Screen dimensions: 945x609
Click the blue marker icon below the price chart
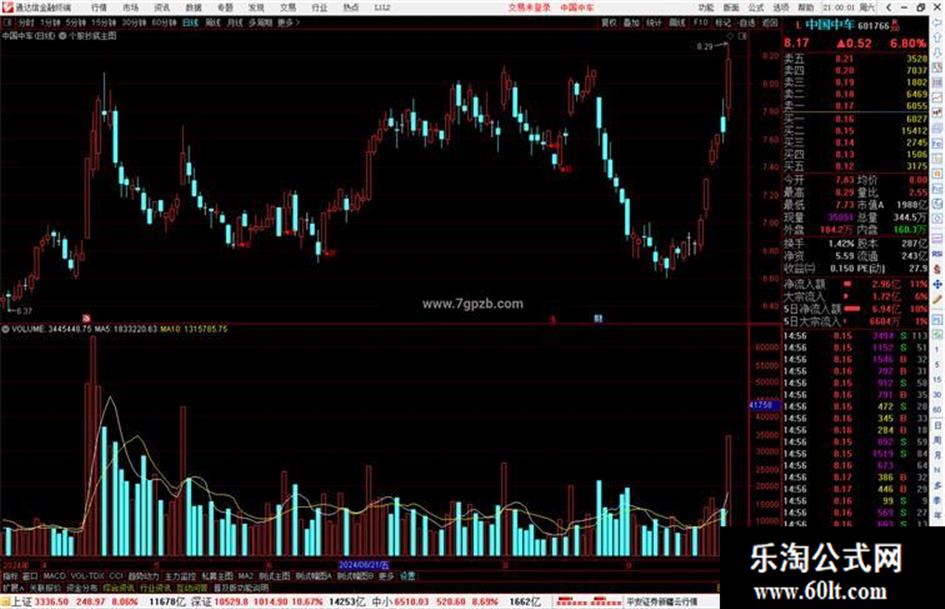(x=598, y=318)
